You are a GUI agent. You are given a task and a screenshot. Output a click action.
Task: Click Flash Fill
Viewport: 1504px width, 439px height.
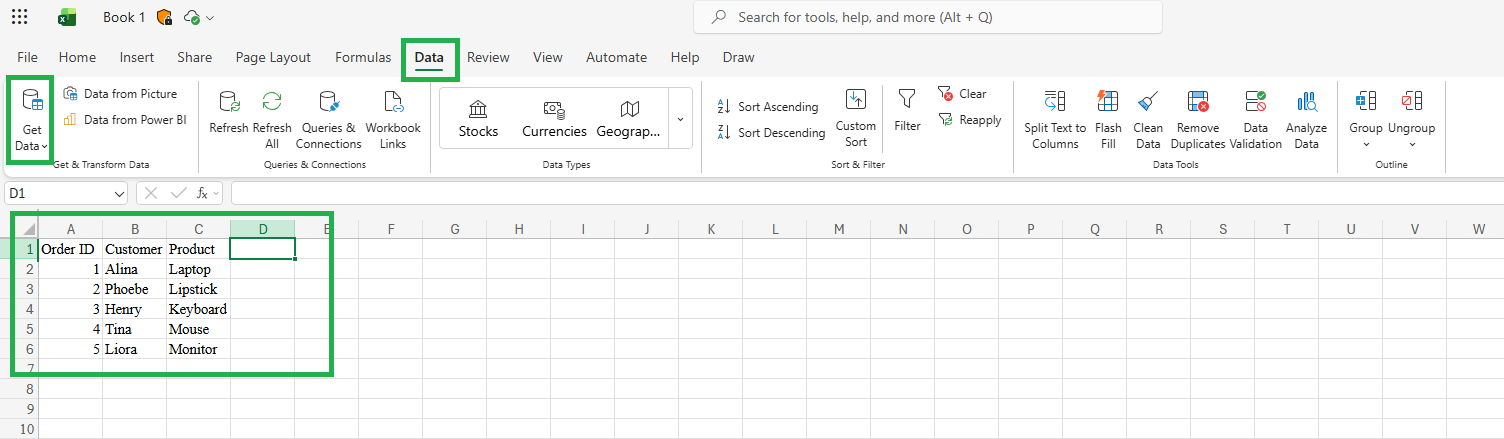click(1108, 120)
